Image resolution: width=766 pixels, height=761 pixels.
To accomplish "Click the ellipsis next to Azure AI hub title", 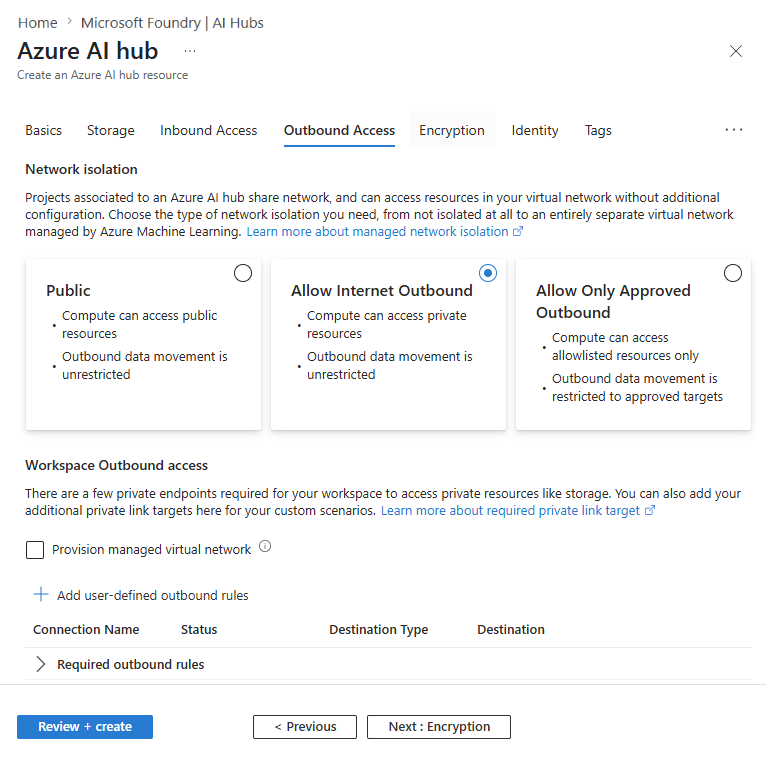I will (190, 51).
